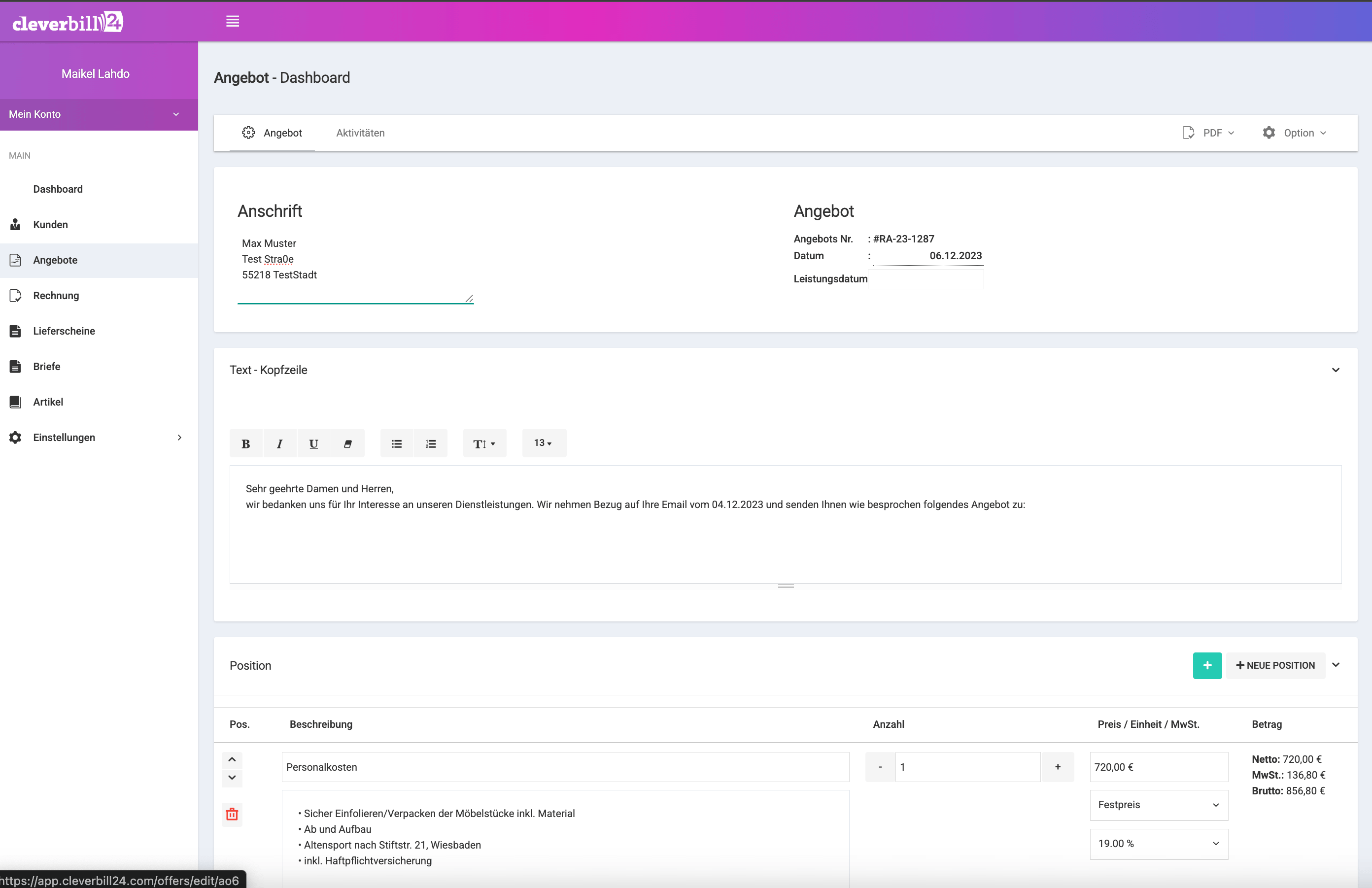Expand the Mein Konto menu
The width and height of the screenshot is (1372, 888).
tap(99, 114)
